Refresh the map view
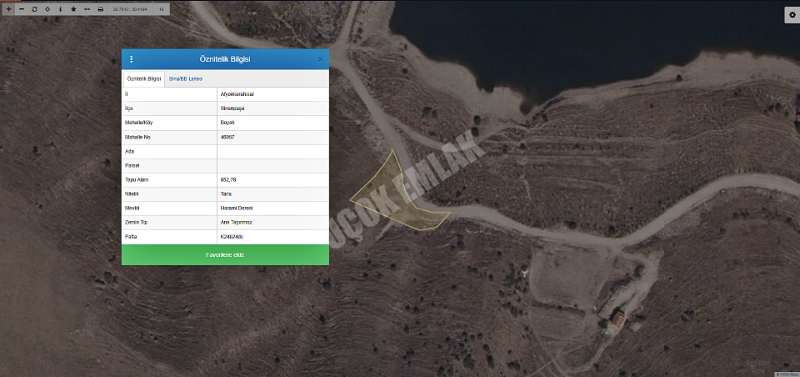800x377 pixels. click(x=35, y=9)
